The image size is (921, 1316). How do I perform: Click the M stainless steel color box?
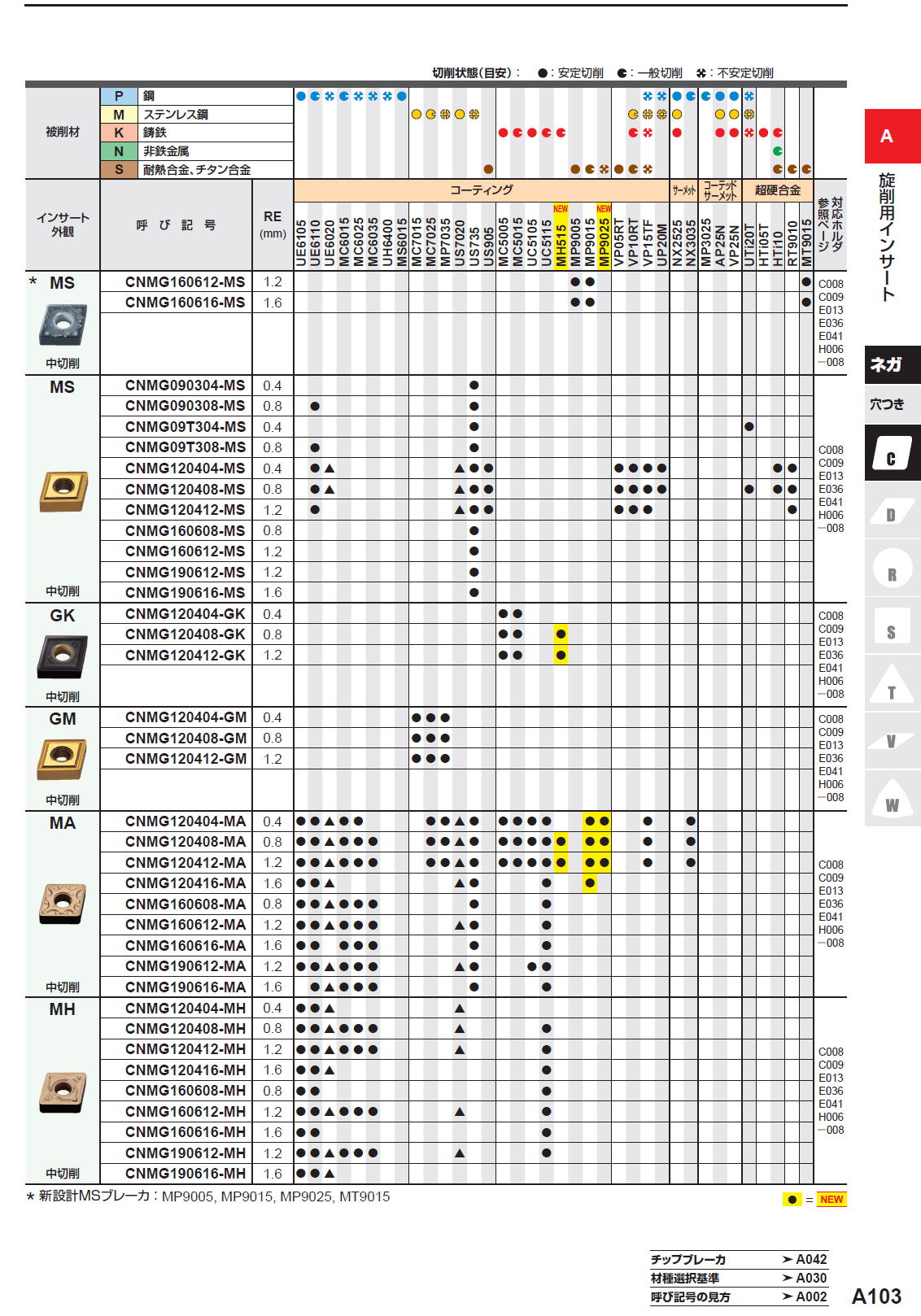pyautogui.click(x=119, y=115)
